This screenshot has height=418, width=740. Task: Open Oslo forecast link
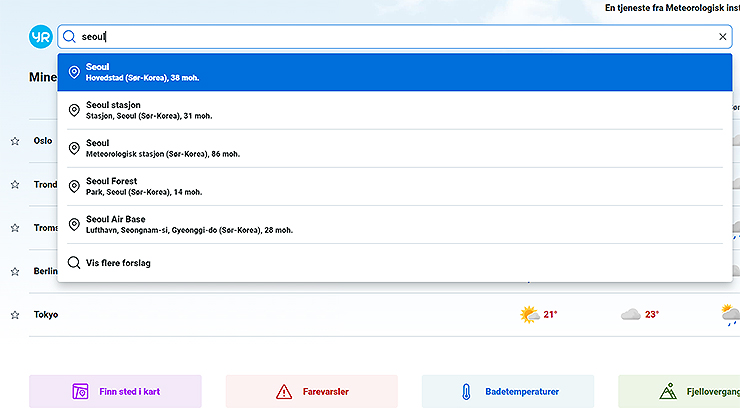click(43, 141)
